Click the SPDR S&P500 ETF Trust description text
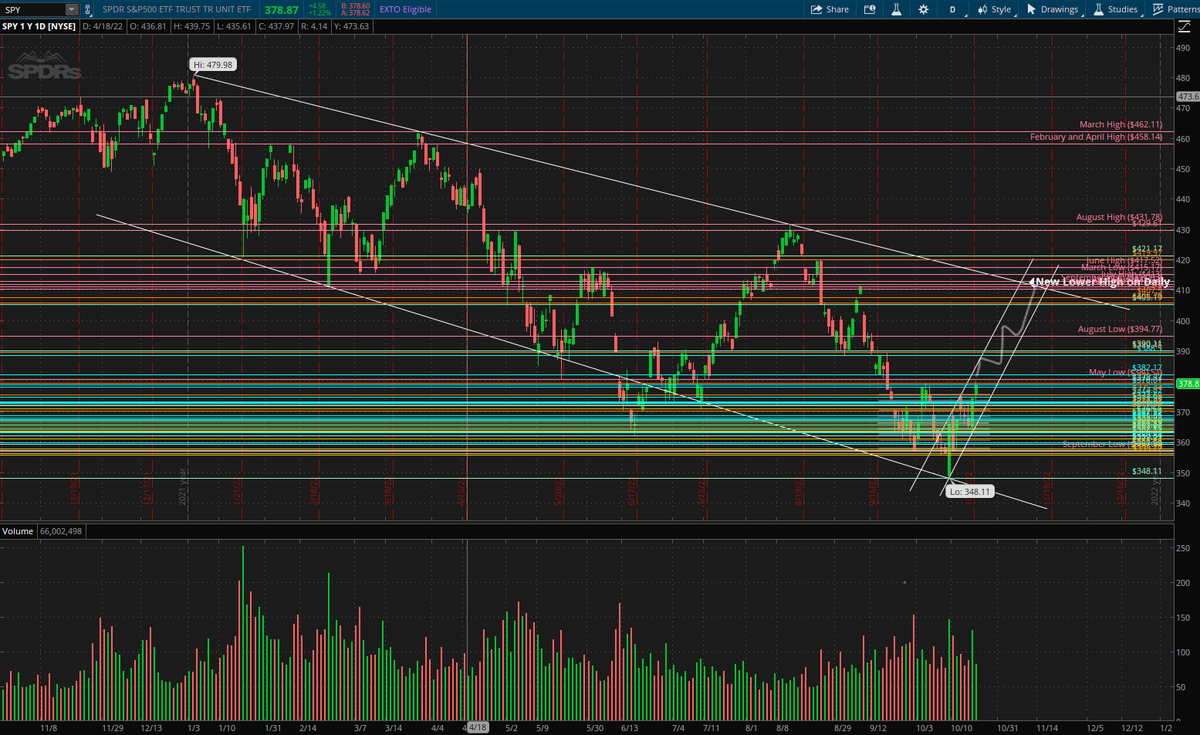Screen dimensions: 1200x735 click(x=177, y=9)
